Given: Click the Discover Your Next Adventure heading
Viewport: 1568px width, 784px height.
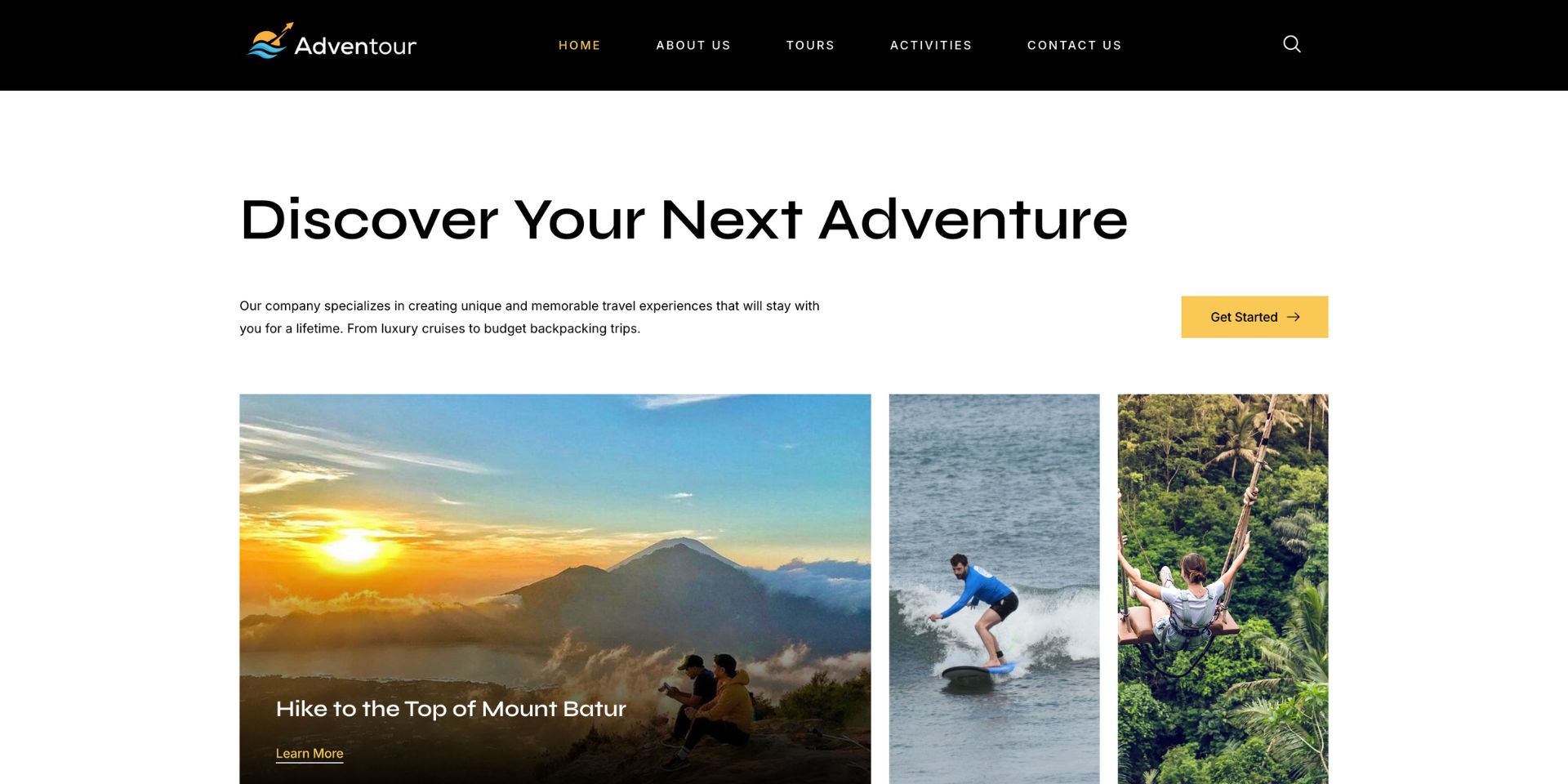Looking at the screenshot, I should (684, 220).
